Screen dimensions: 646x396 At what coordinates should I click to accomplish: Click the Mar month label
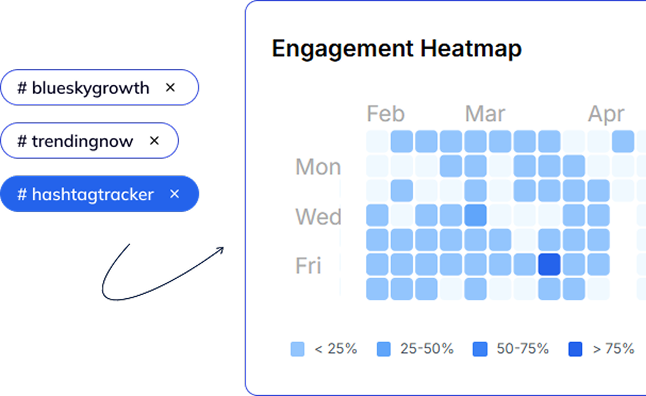[x=485, y=113]
